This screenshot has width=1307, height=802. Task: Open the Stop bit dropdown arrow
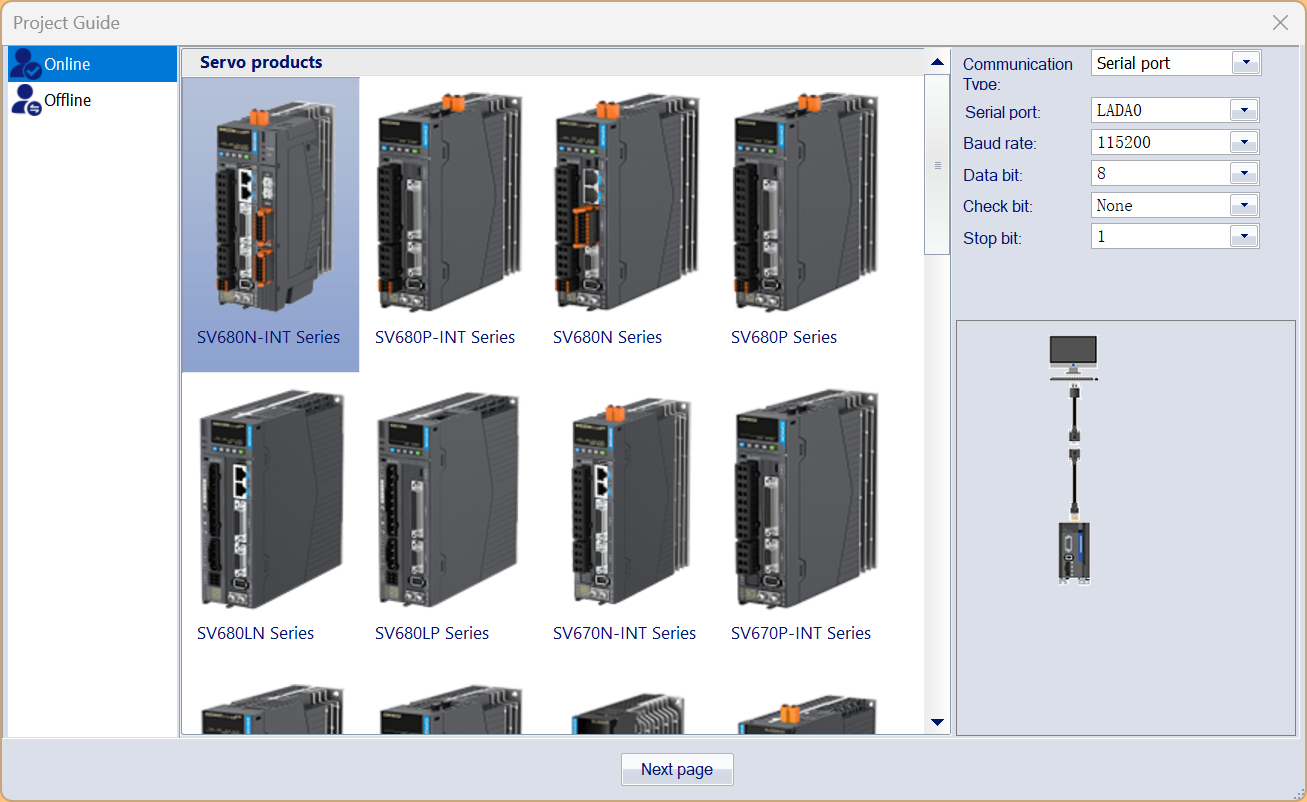pos(1244,236)
